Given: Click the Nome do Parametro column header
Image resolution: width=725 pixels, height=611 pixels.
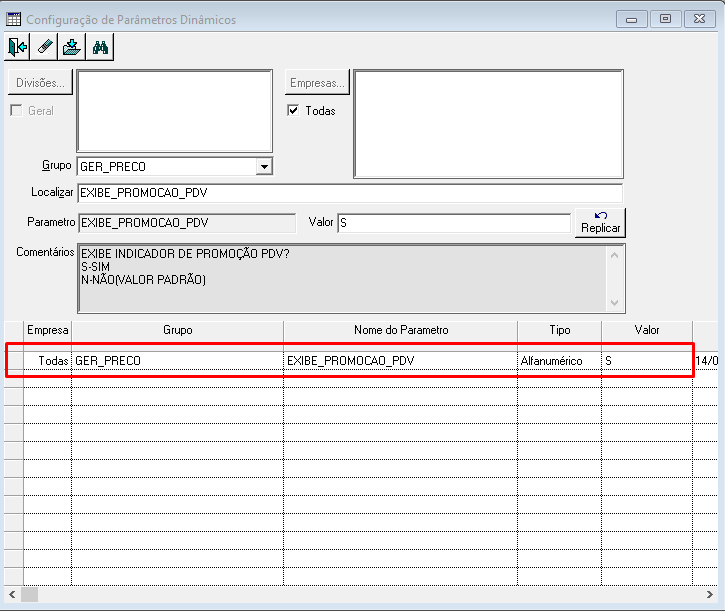Looking at the screenshot, I should click(400, 330).
